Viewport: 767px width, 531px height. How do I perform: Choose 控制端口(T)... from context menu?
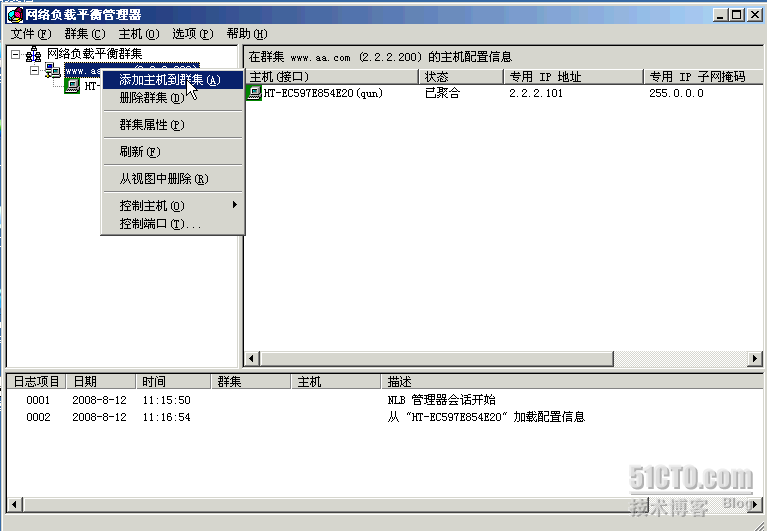(x=173, y=224)
